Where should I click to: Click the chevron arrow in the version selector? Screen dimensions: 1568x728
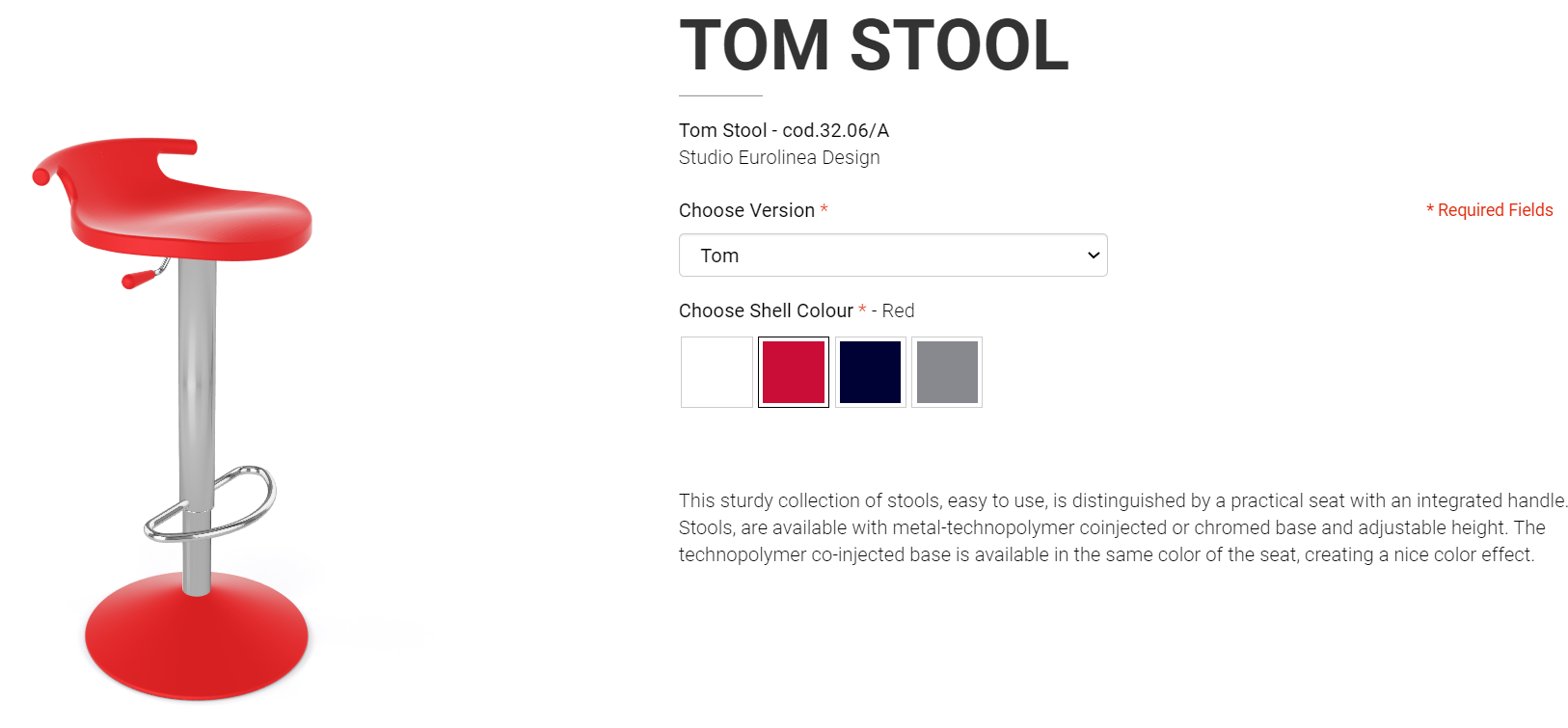click(x=1094, y=256)
